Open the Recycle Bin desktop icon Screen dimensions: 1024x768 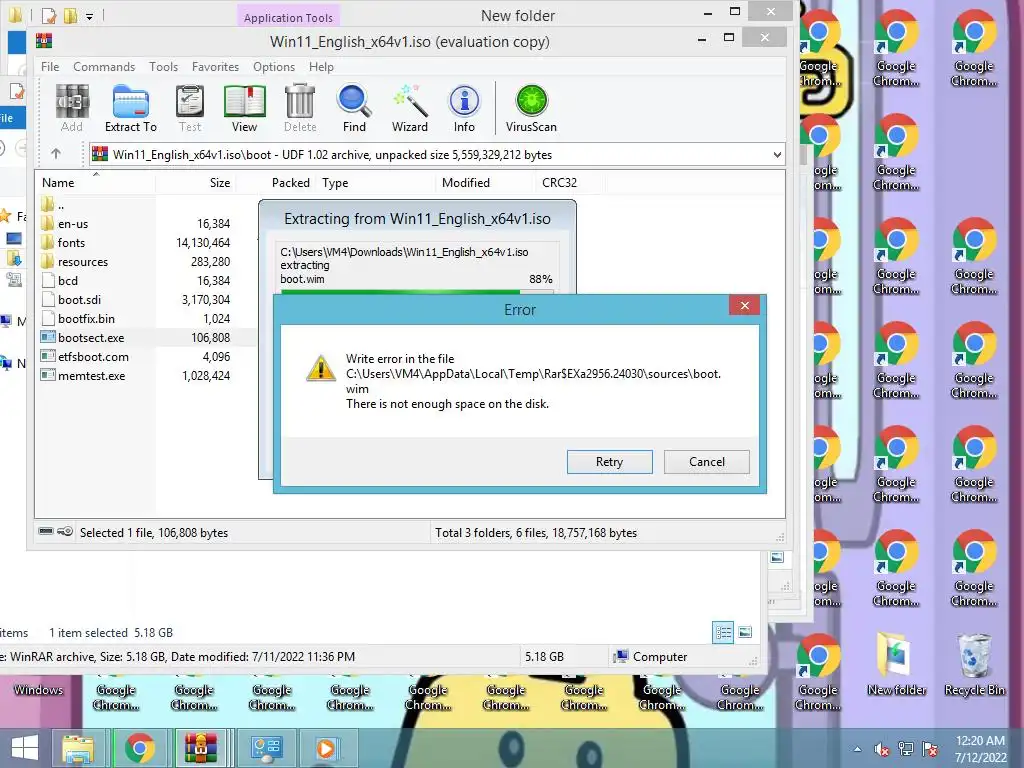(x=974, y=664)
